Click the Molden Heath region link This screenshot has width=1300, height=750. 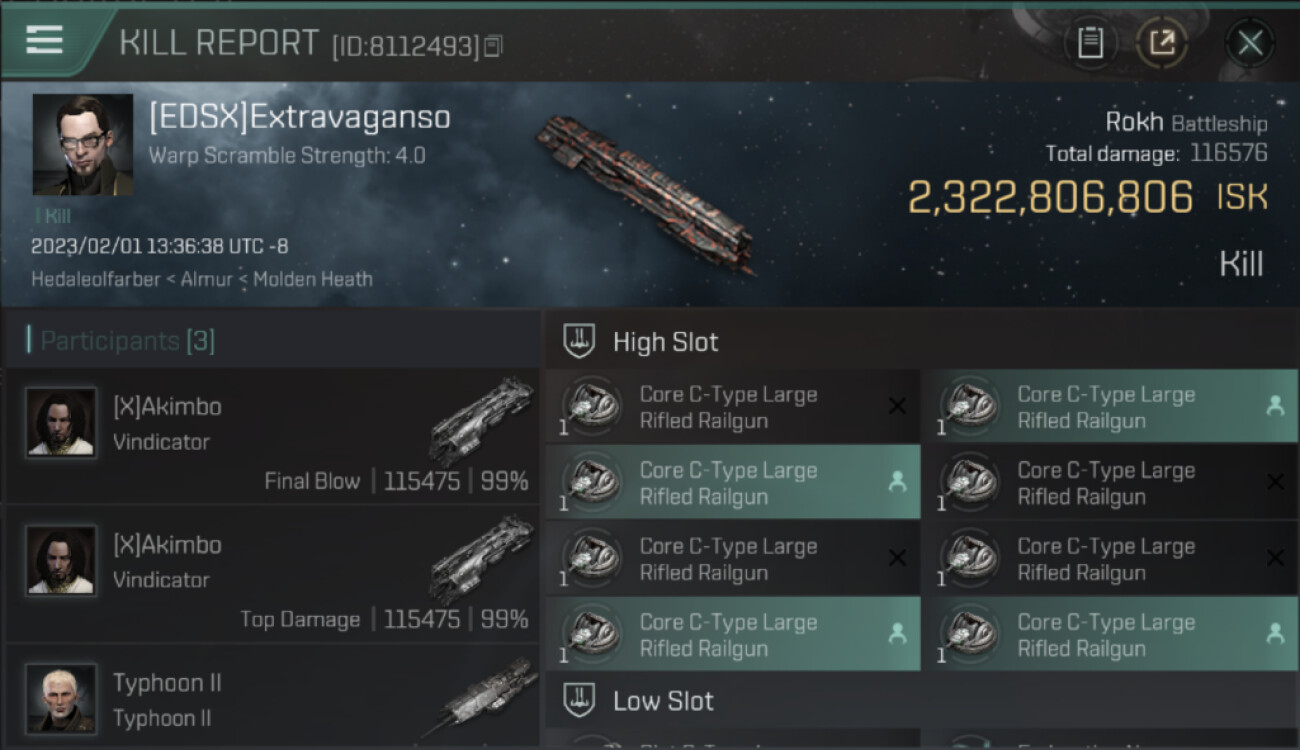click(313, 279)
